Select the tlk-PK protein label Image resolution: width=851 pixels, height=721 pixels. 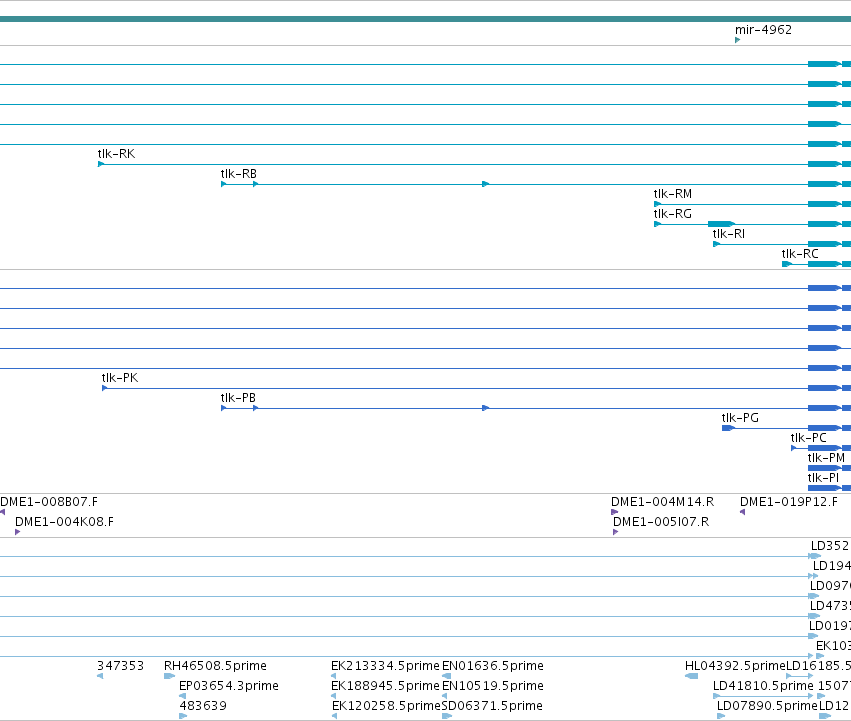click(x=119, y=378)
